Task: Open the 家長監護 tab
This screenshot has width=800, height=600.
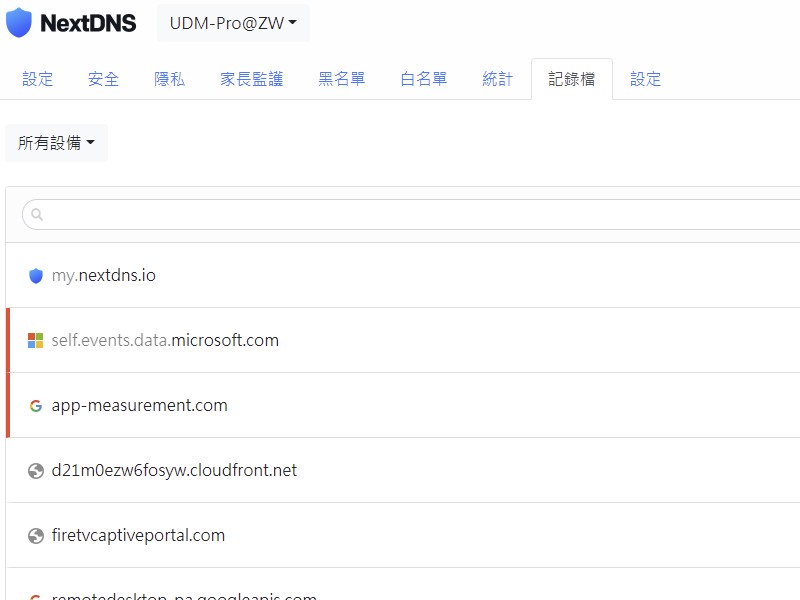Action: click(252, 79)
